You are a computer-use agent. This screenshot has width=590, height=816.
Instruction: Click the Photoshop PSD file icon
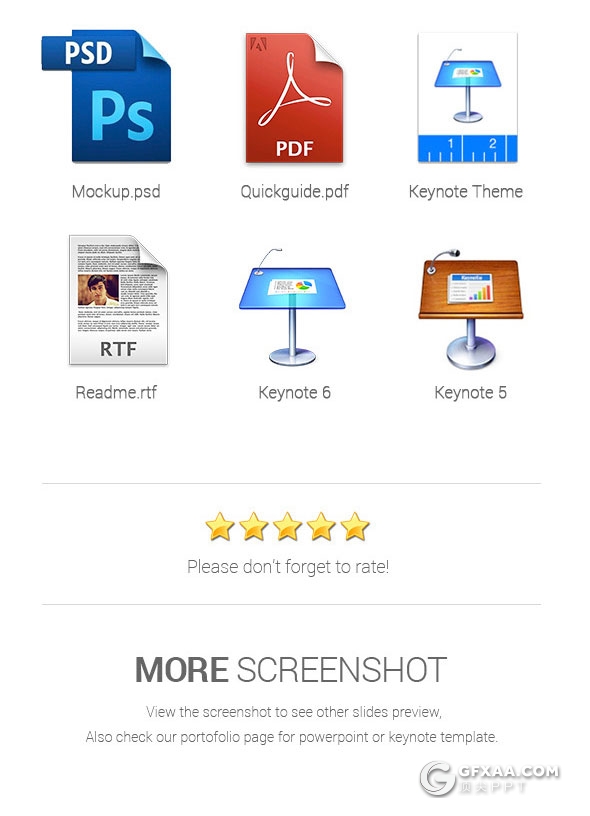click(106, 96)
